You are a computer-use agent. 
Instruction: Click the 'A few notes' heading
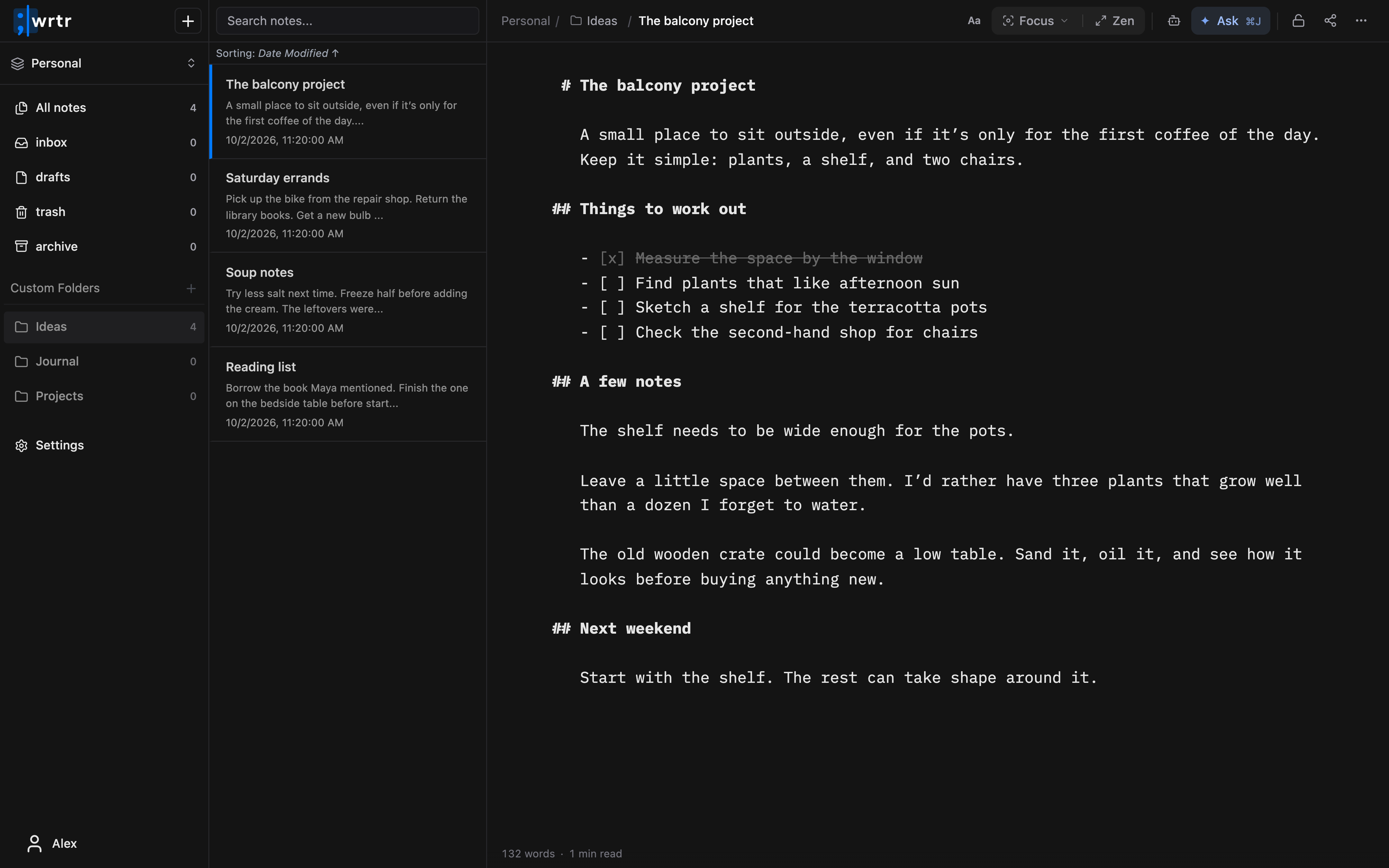[x=630, y=382]
